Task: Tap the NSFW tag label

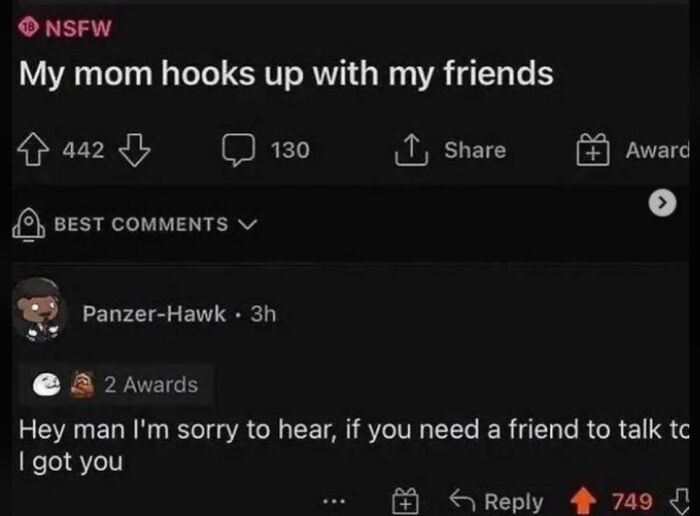Action: (x=65, y=28)
